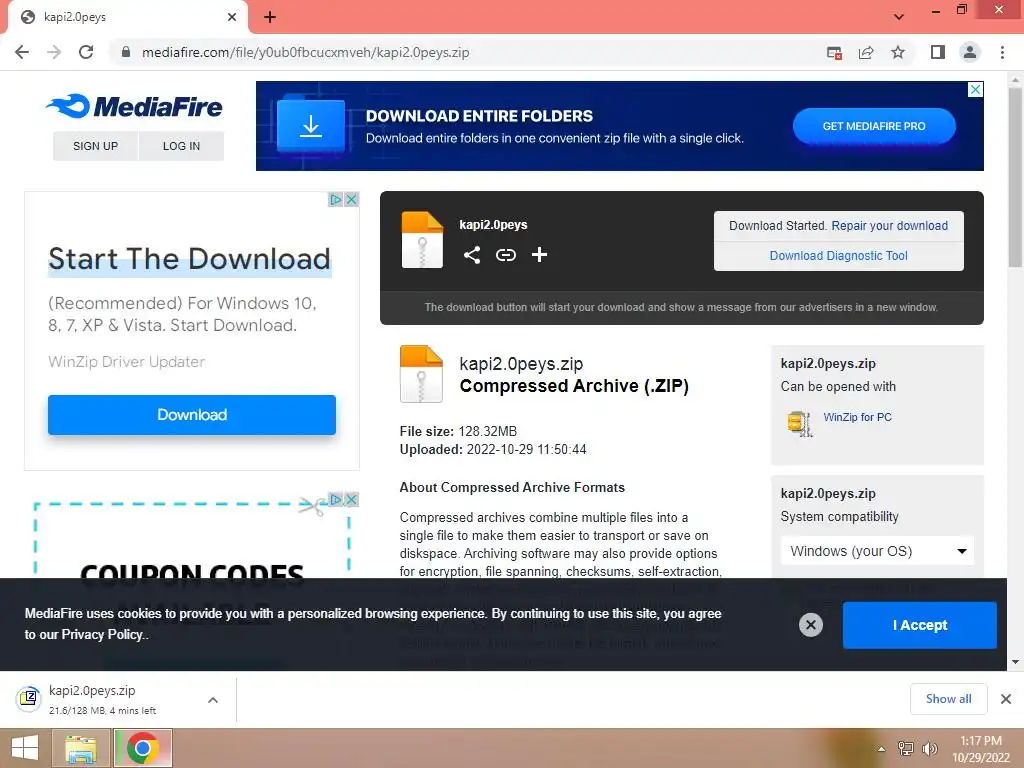Click the volume tray icon
This screenshot has height=768, width=1024.
pos(929,748)
